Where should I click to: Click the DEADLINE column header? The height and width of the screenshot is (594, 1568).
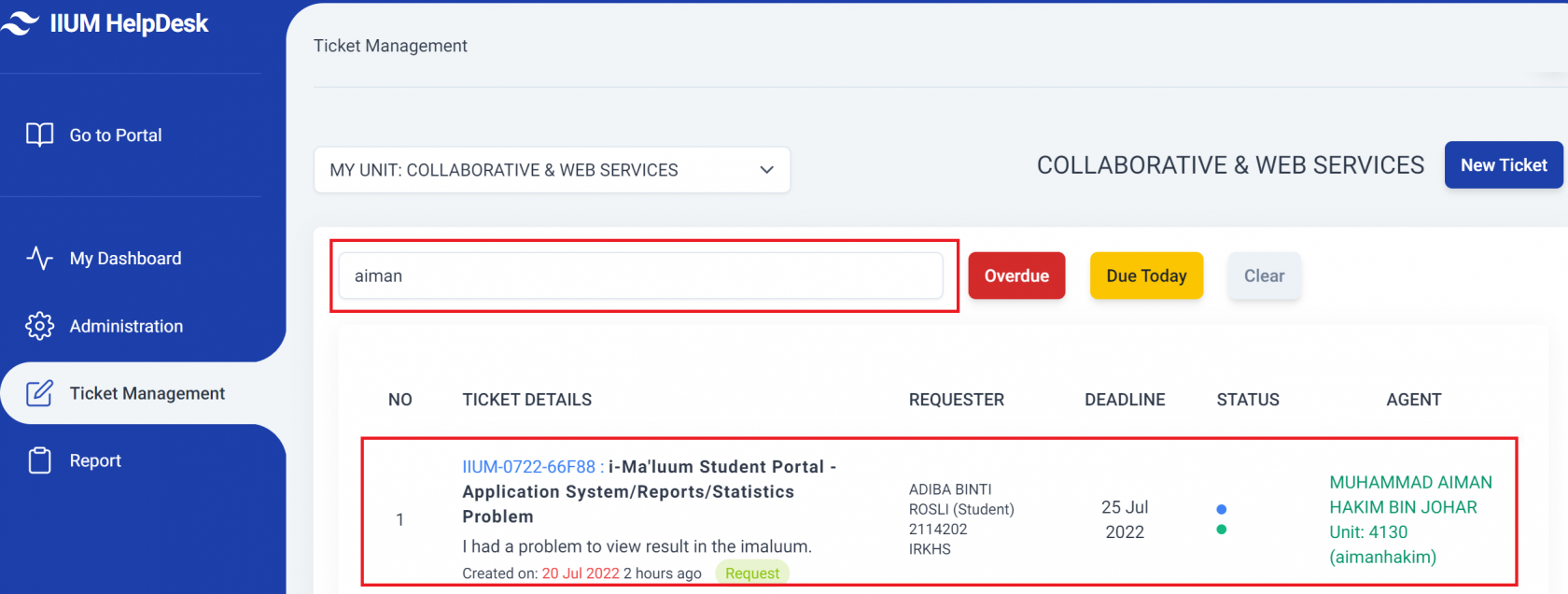point(1125,400)
